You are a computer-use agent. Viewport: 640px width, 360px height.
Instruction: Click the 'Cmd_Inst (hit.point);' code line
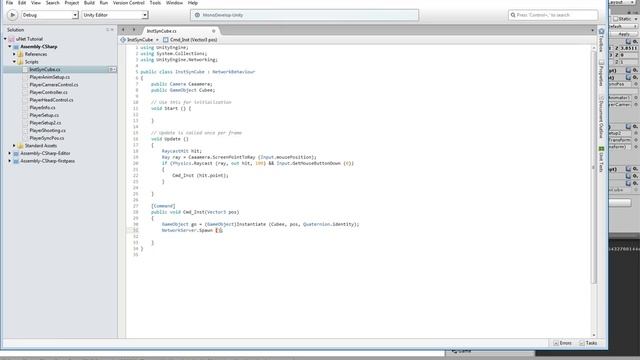[x=200, y=176]
